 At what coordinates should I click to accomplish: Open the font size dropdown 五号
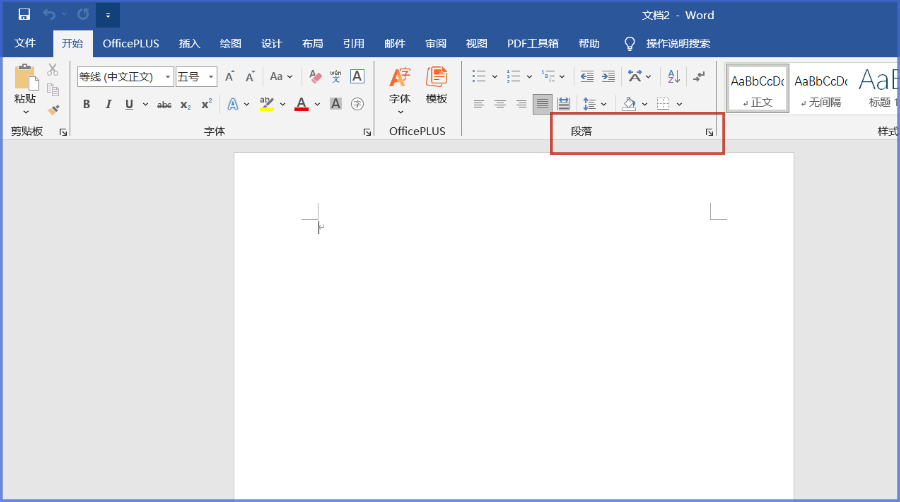point(212,77)
